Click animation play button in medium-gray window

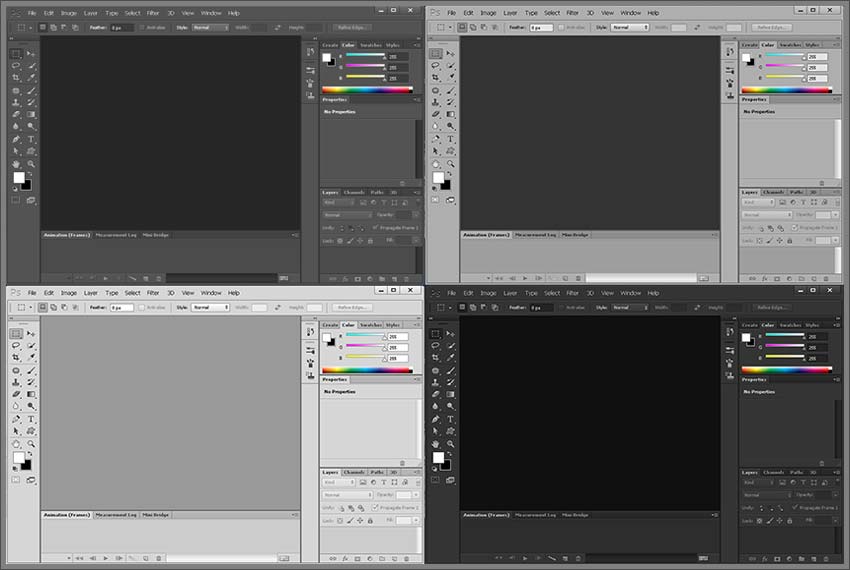525,278
